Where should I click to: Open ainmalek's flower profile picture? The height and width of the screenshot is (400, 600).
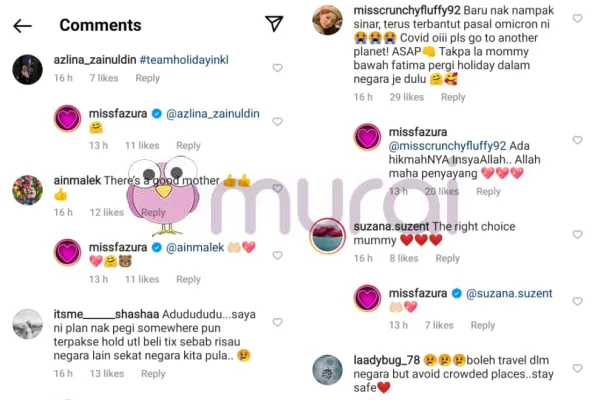pyautogui.click(x=28, y=190)
